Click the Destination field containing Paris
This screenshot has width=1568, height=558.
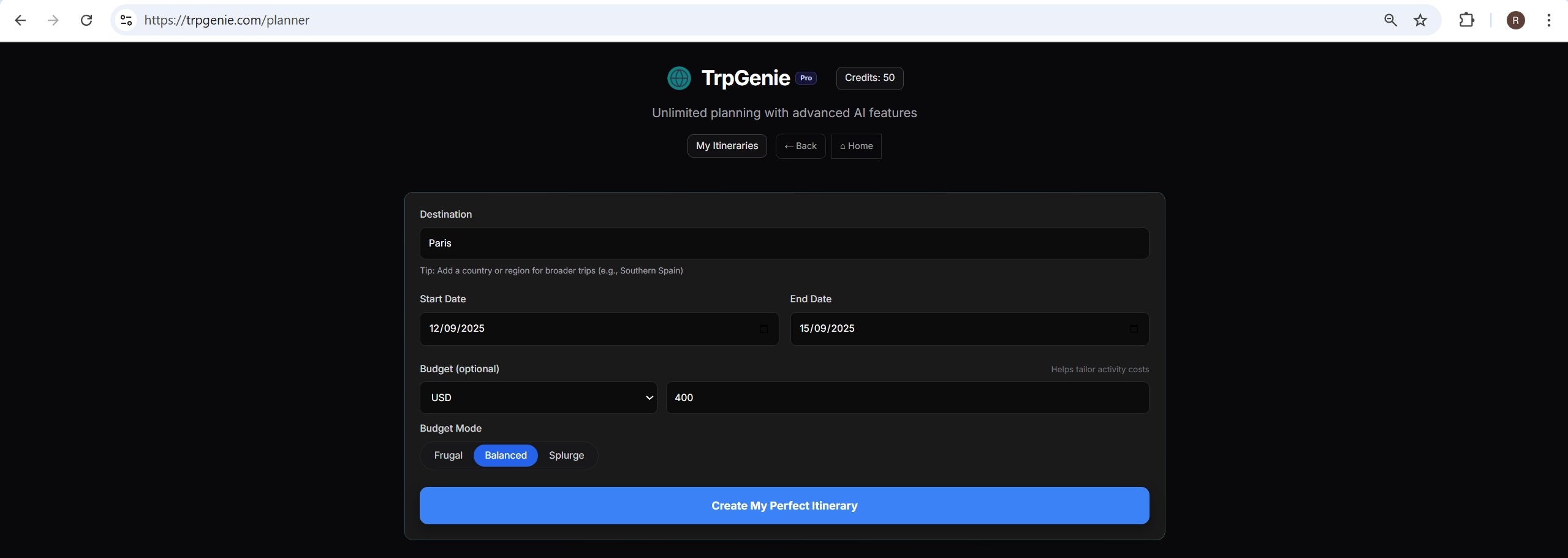[x=784, y=243]
